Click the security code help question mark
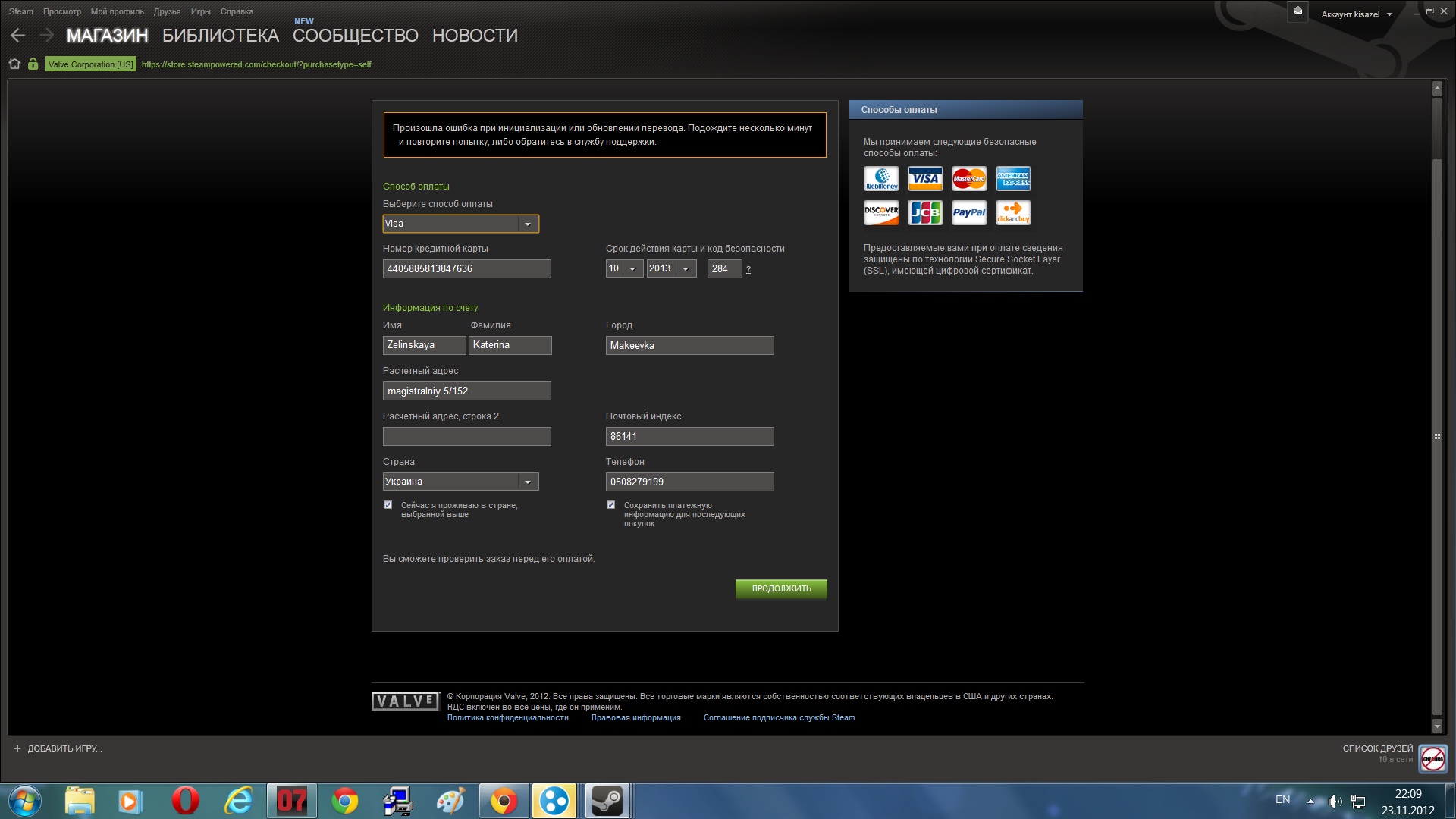The width and height of the screenshot is (1456, 819). pos(748,269)
